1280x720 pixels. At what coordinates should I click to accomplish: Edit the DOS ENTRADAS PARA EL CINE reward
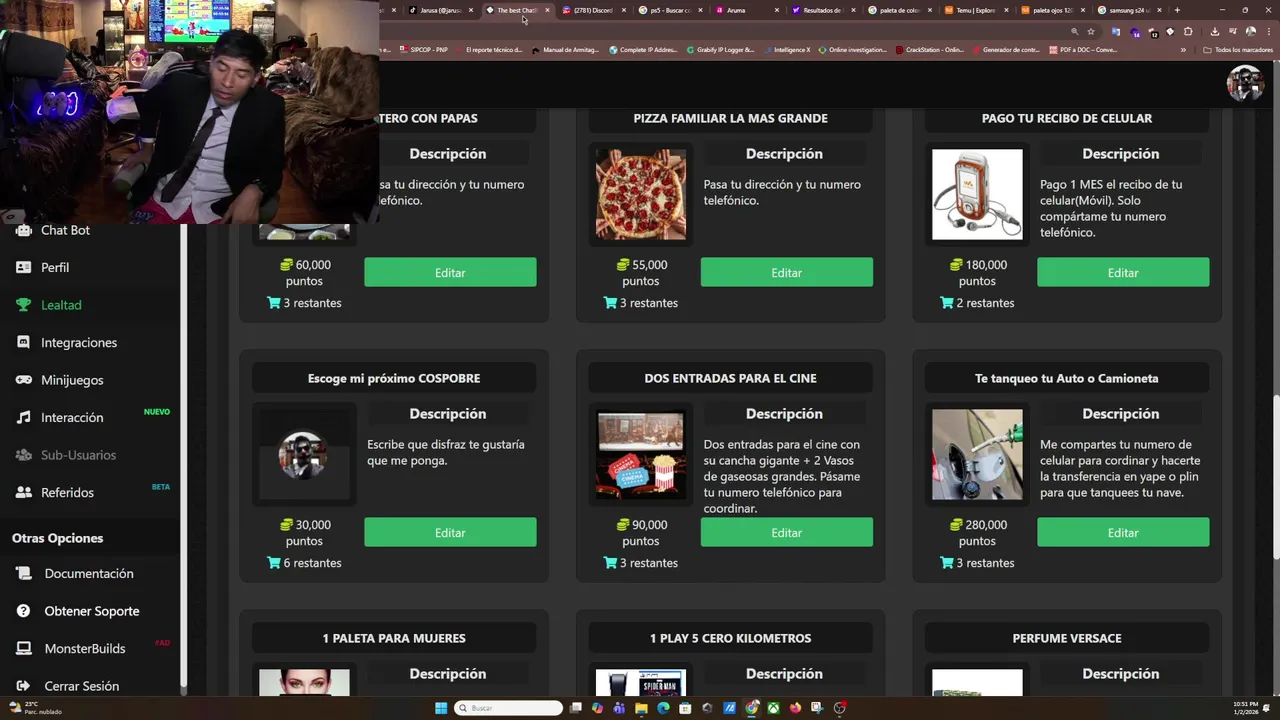786,532
